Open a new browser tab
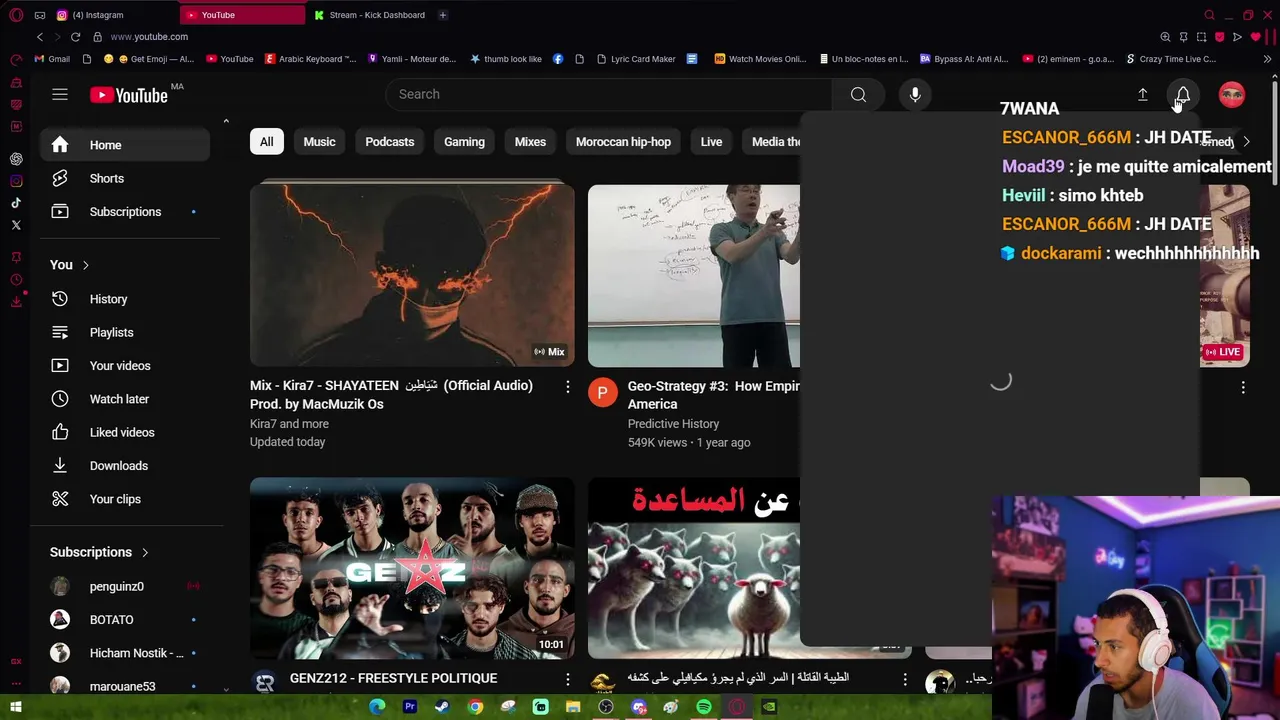The height and width of the screenshot is (720, 1280). pos(442,15)
